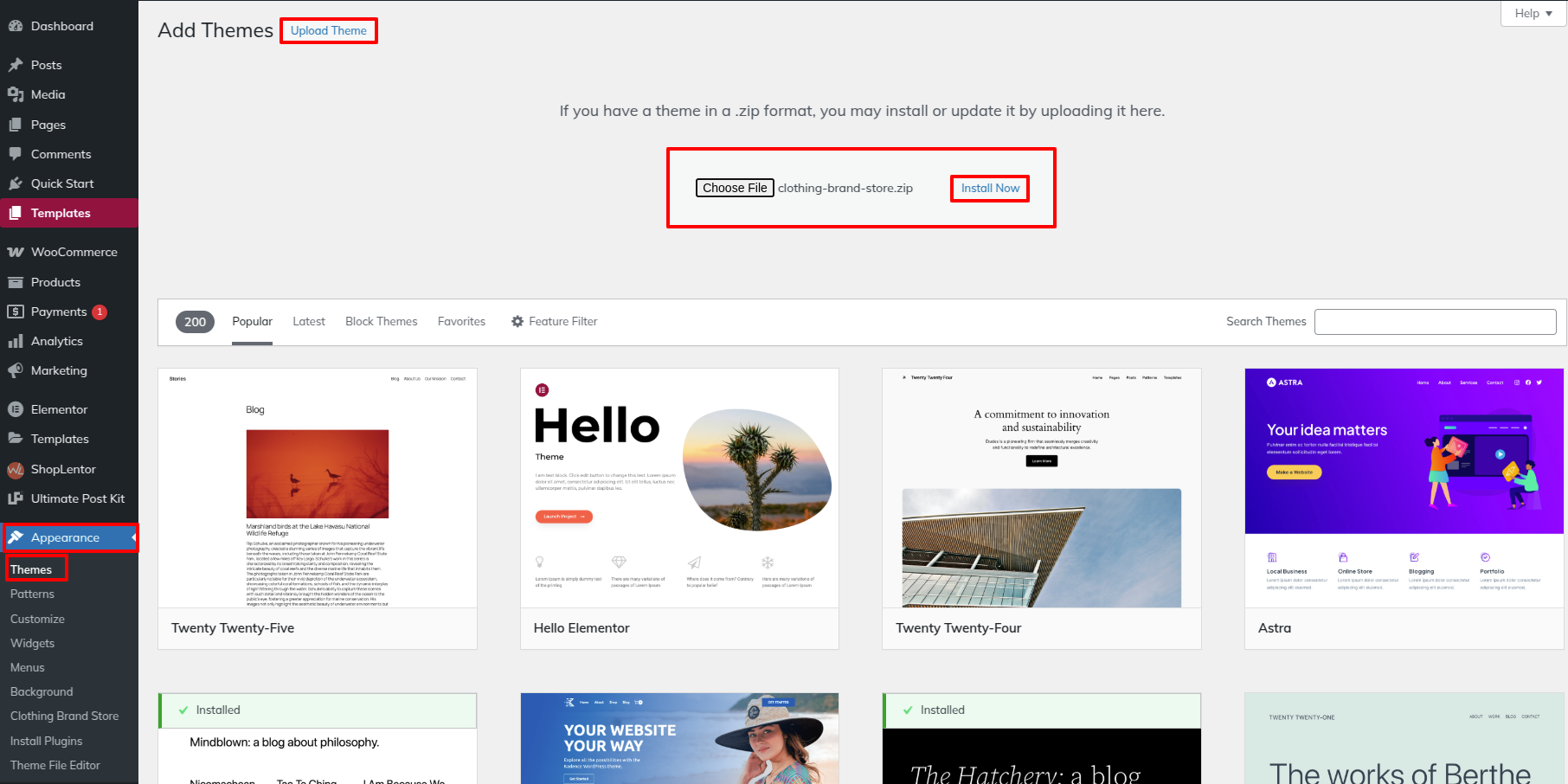Screen dimensions: 1568x784
Task: Select the Hello Elementor theme thumbnail
Action: pyautogui.click(x=679, y=488)
